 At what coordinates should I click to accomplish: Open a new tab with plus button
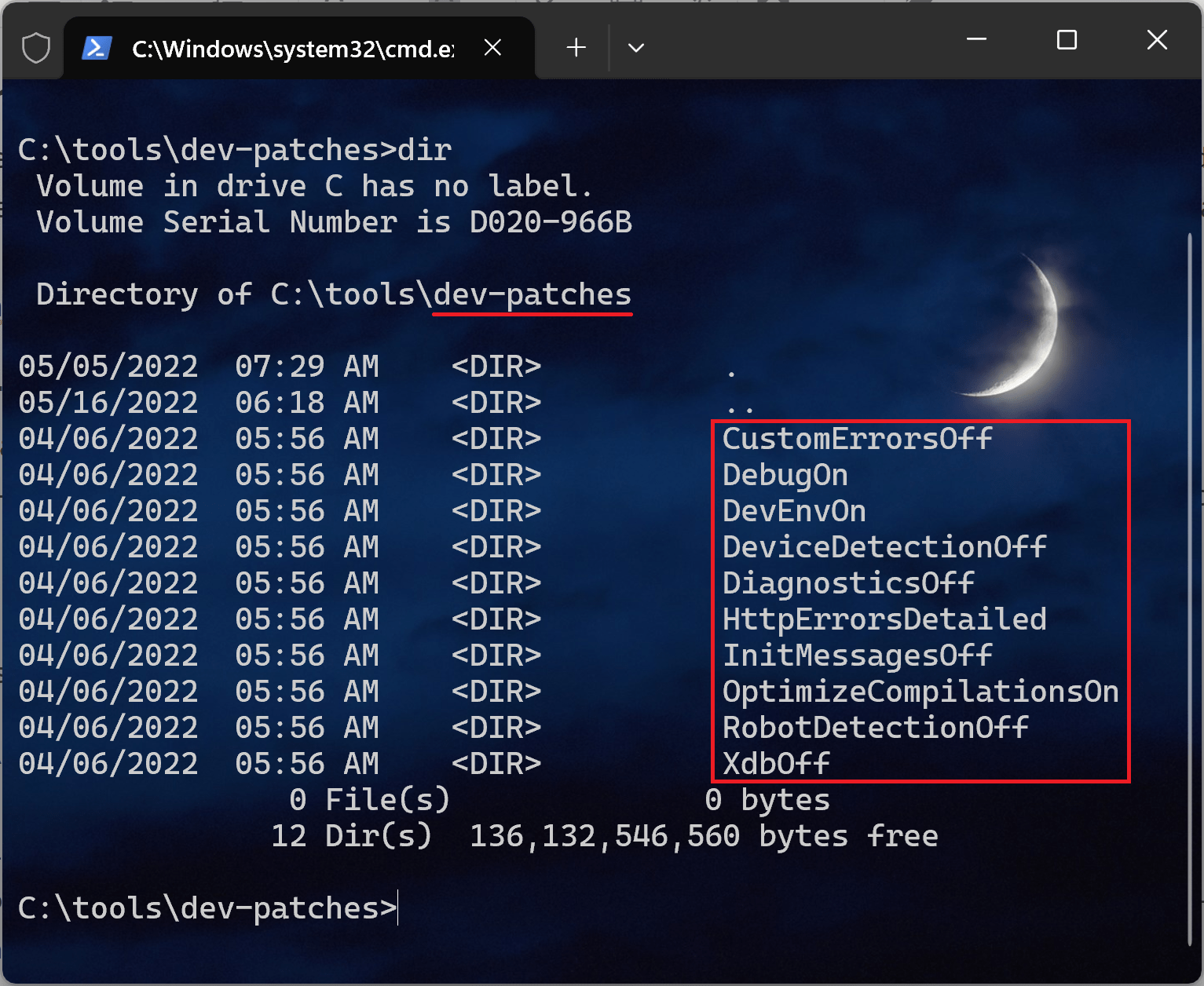coord(576,48)
